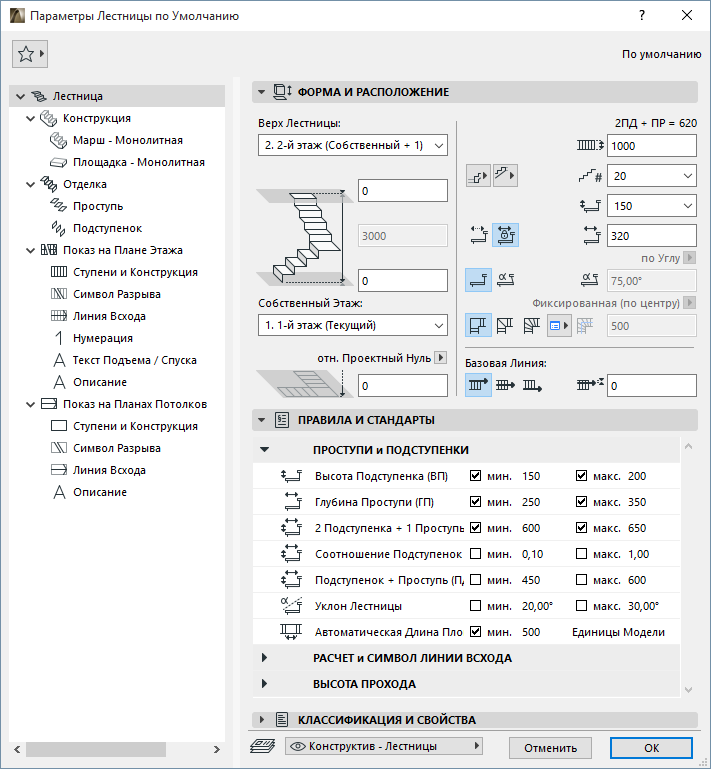Expand the ВЫСОТА ПРОХОДА section

(264, 684)
